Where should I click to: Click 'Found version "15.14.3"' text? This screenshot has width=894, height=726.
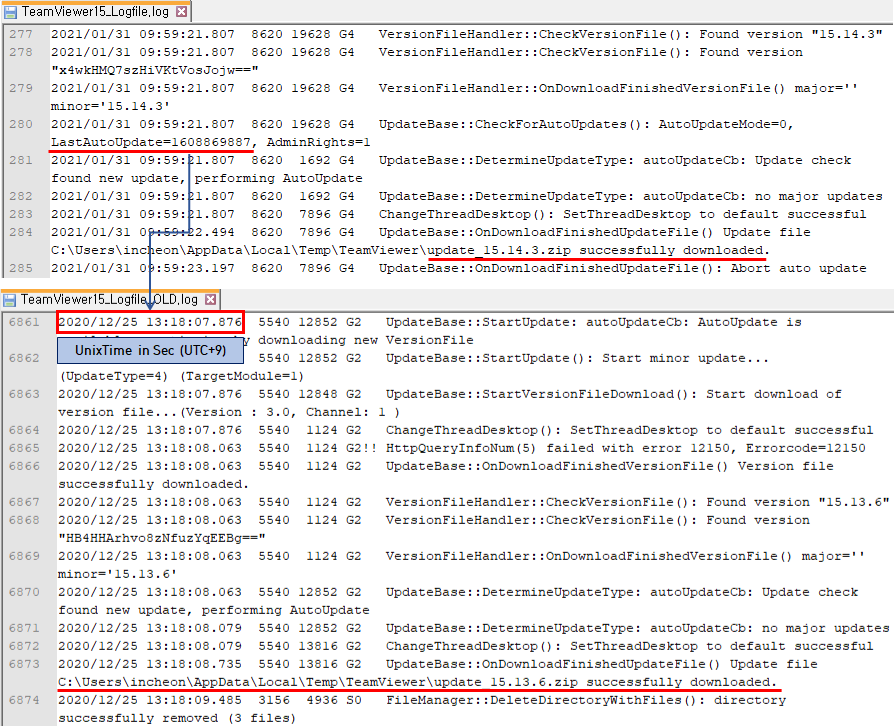[791, 34]
